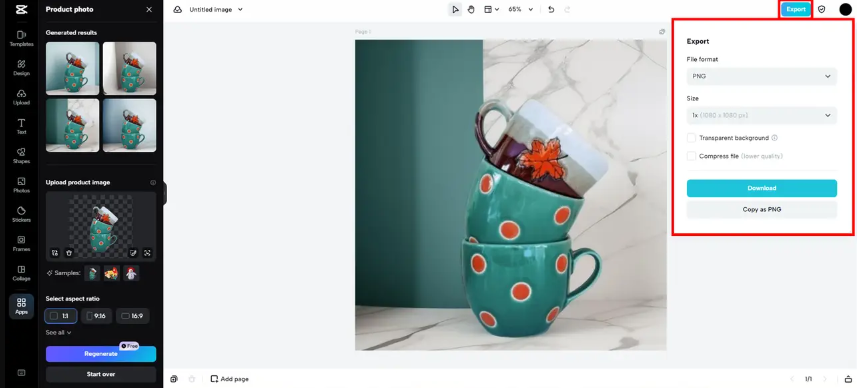
Task: Pick the third sample, the snowman figure
Action: [131, 273]
